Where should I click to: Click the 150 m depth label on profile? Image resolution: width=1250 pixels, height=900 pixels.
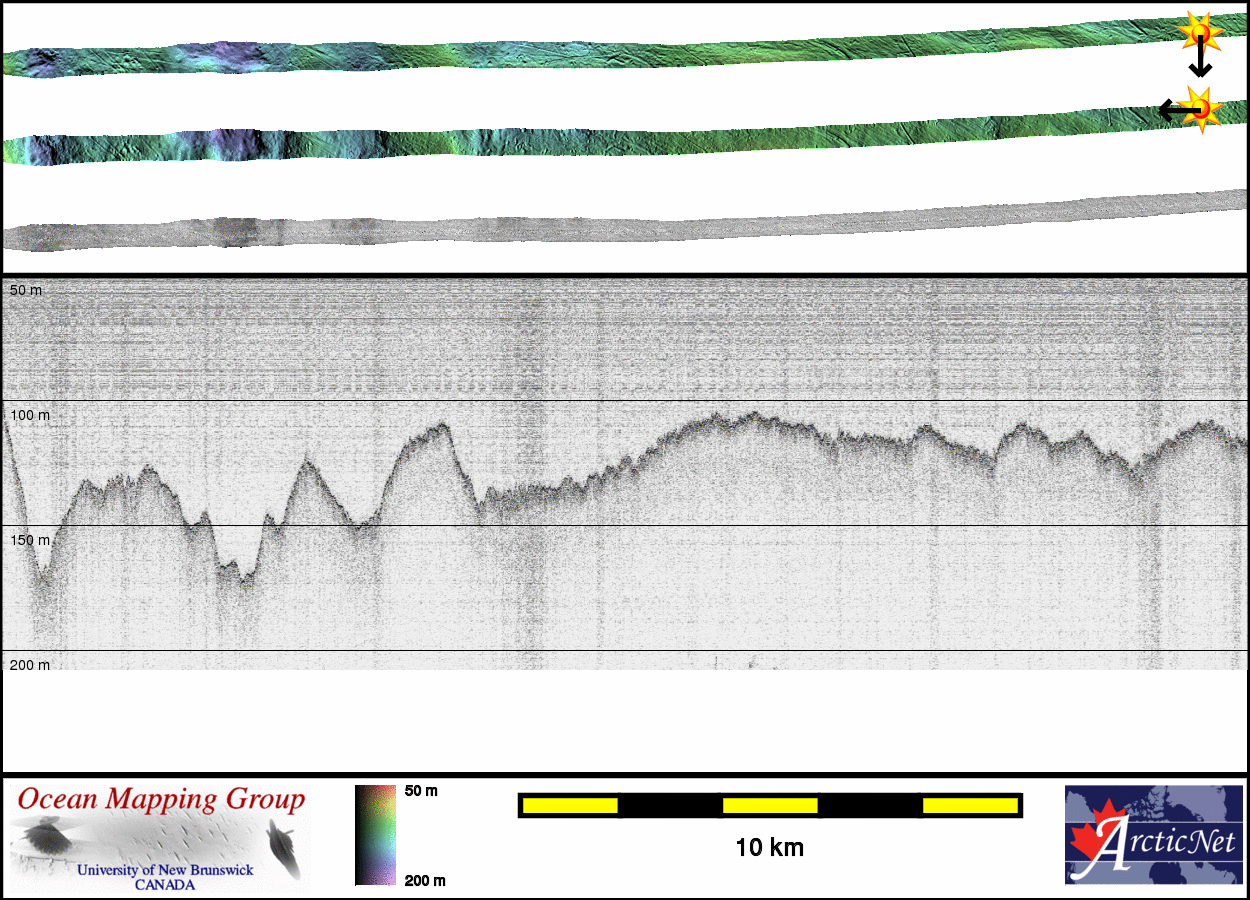29,540
